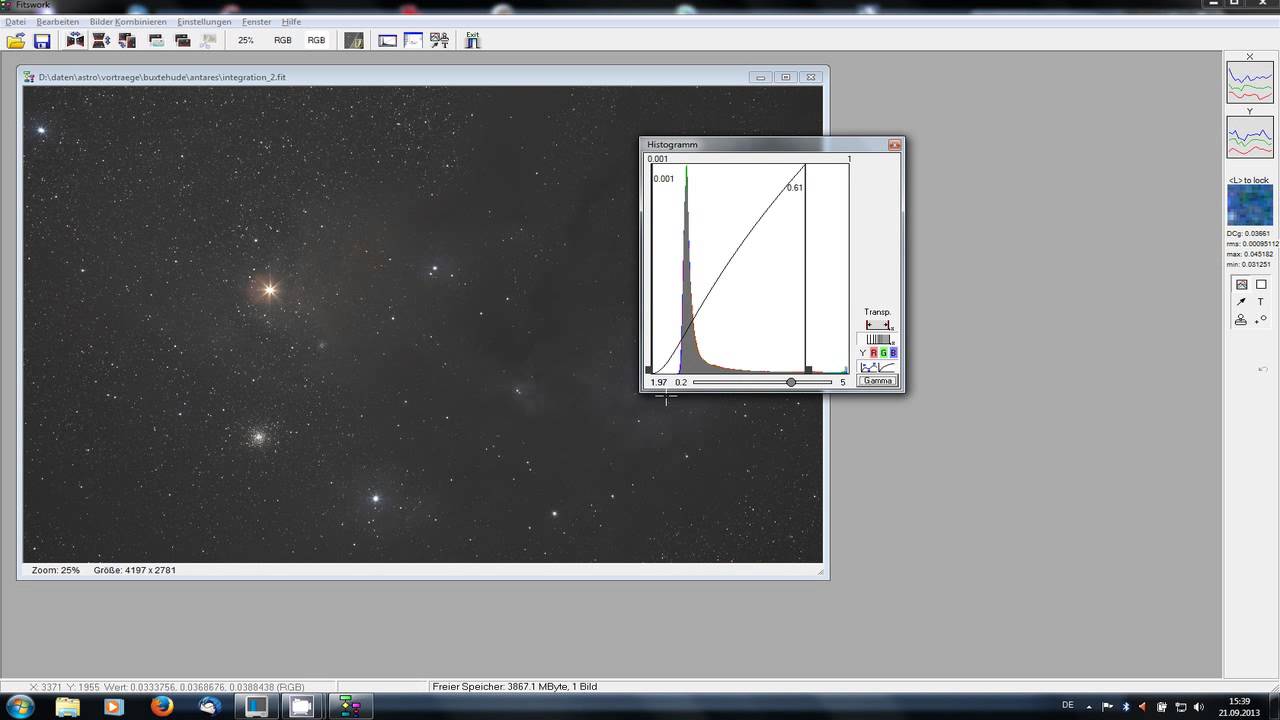Open the Hilfe menu
Viewport: 1280px width, 720px height.
[x=291, y=21]
